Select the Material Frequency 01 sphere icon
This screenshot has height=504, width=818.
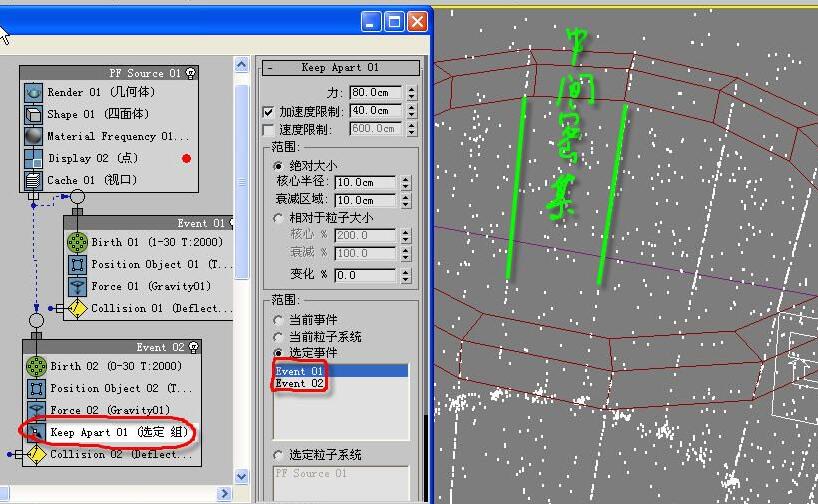(x=33, y=136)
